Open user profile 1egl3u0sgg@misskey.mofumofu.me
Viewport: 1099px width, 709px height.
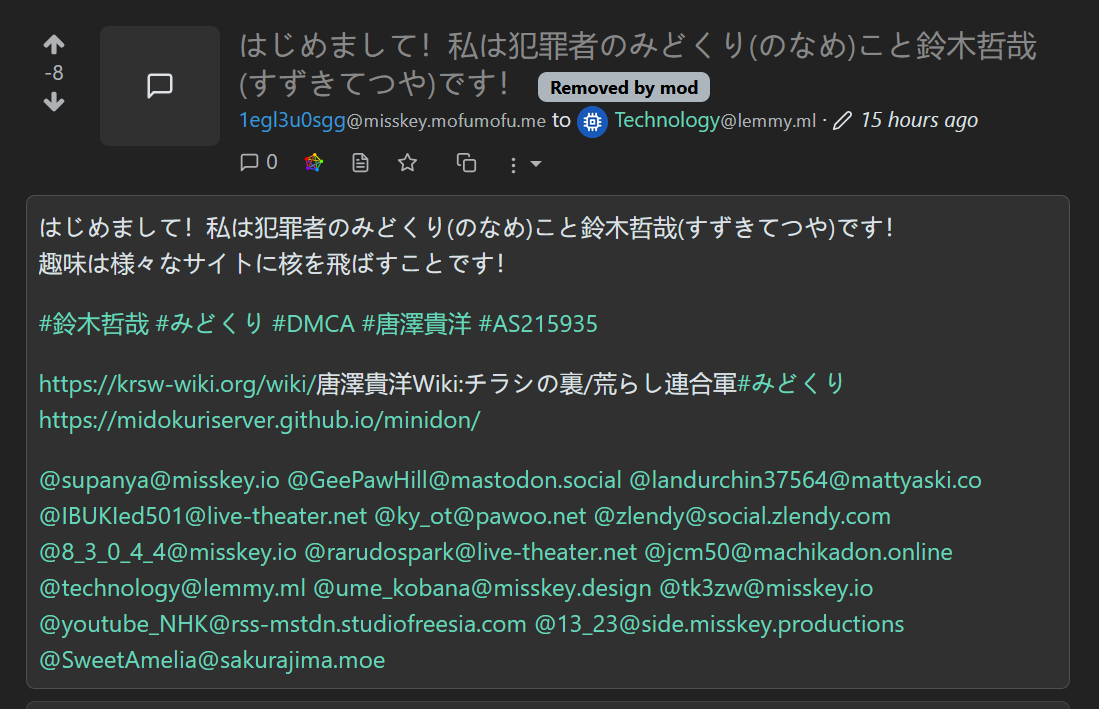[x=392, y=121]
